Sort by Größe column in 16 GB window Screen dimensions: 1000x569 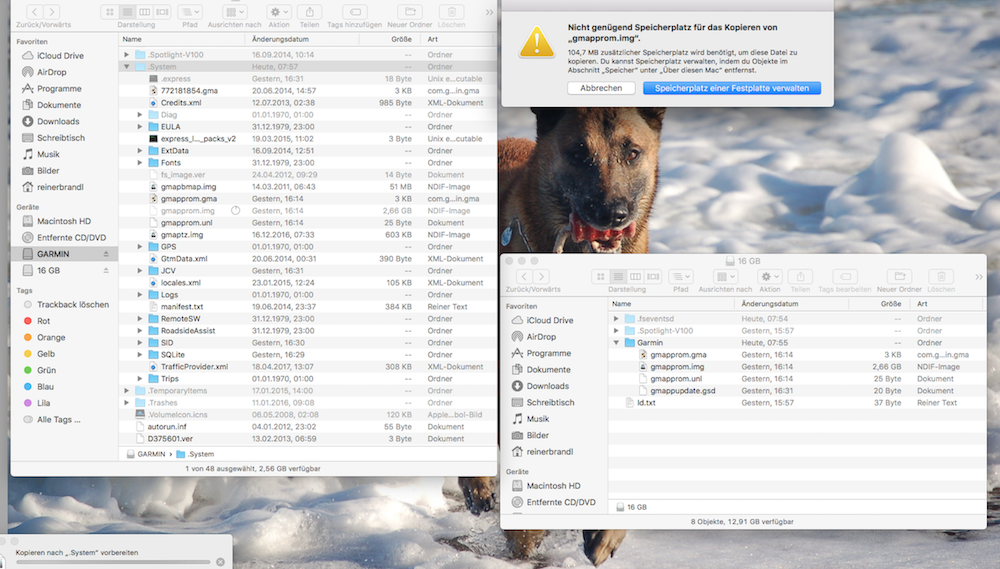coord(879,304)
